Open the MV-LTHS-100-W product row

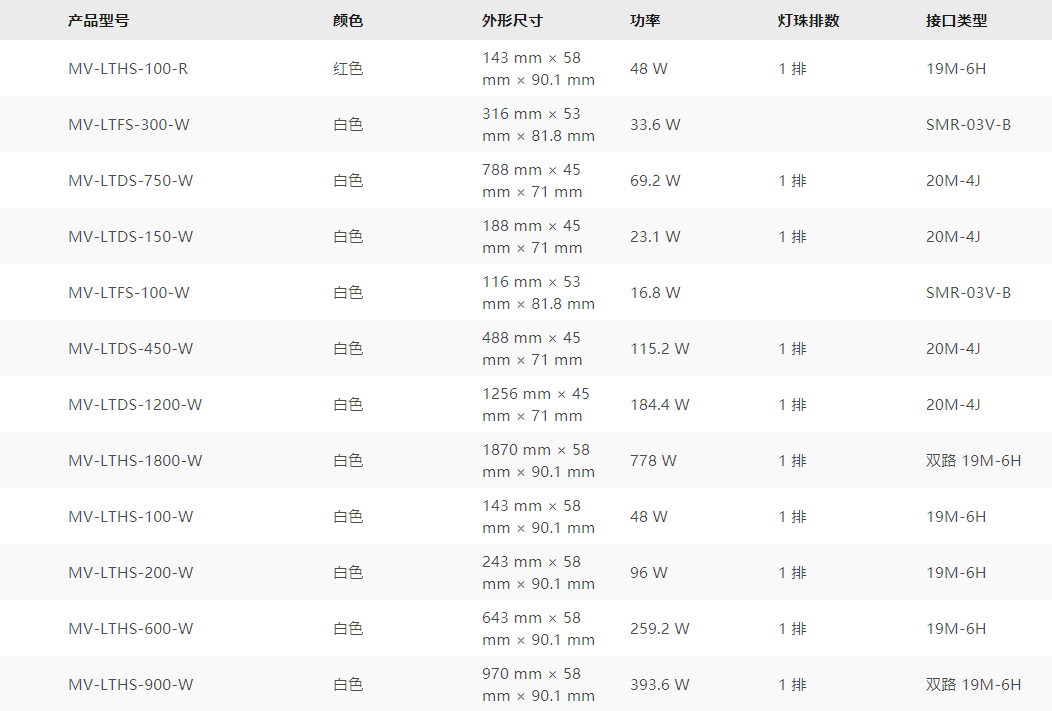click(x=131, y=517)
